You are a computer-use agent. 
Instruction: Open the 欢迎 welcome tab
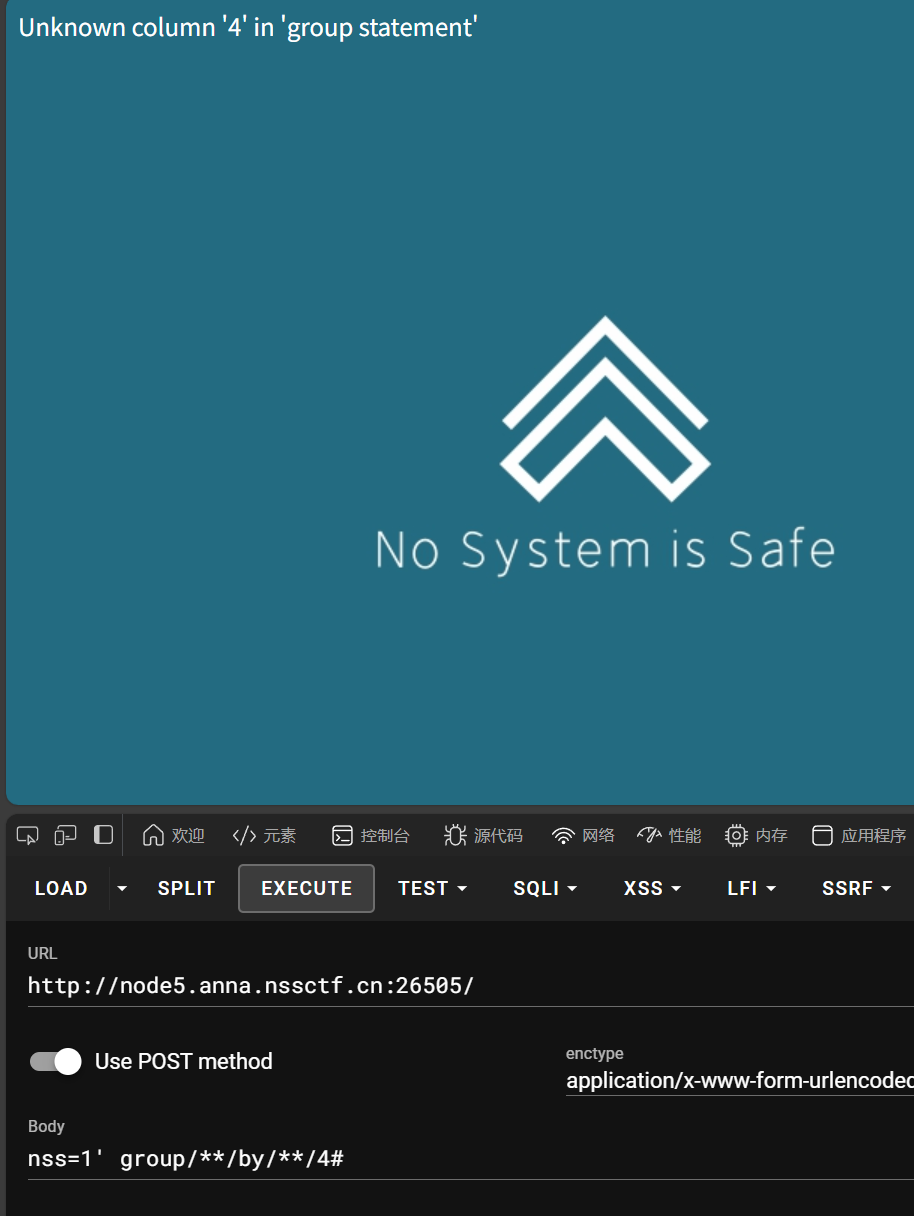tap(173, 836)
